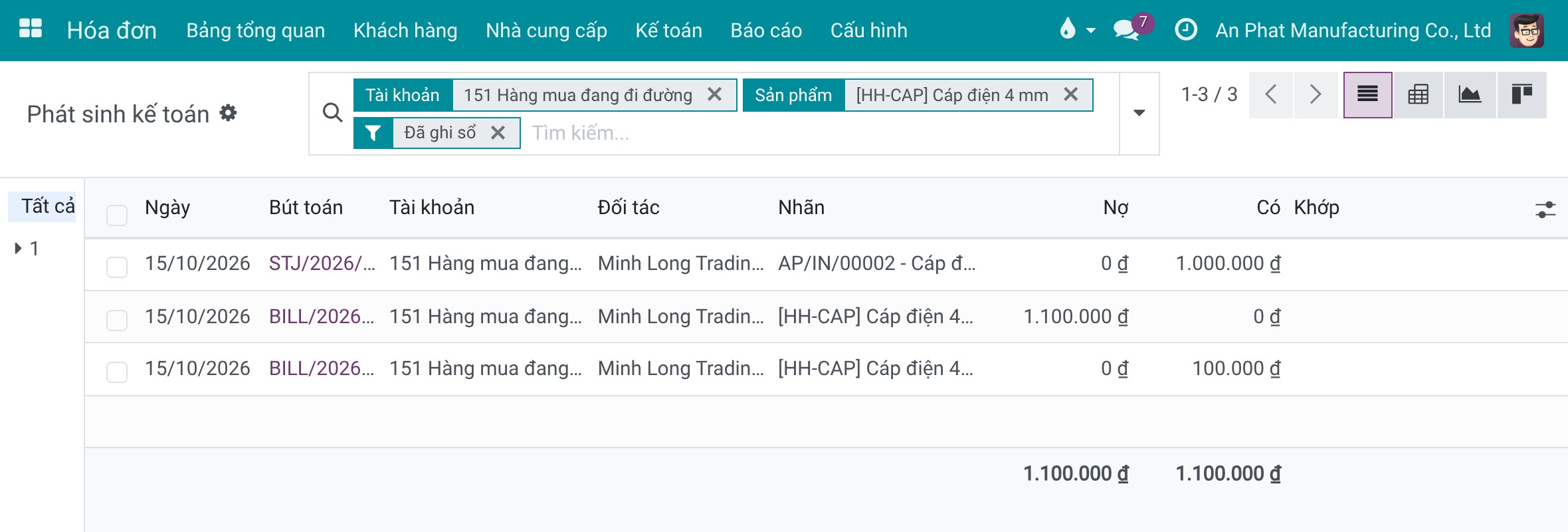Sort by the Ngày column header

click(x=167, y=207)
